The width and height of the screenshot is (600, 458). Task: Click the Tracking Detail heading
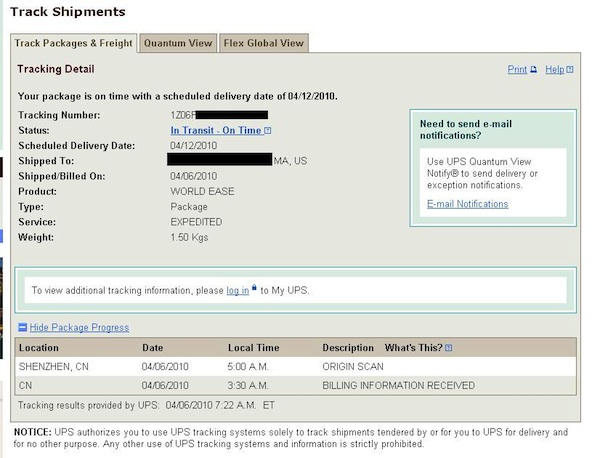point(56,69)
